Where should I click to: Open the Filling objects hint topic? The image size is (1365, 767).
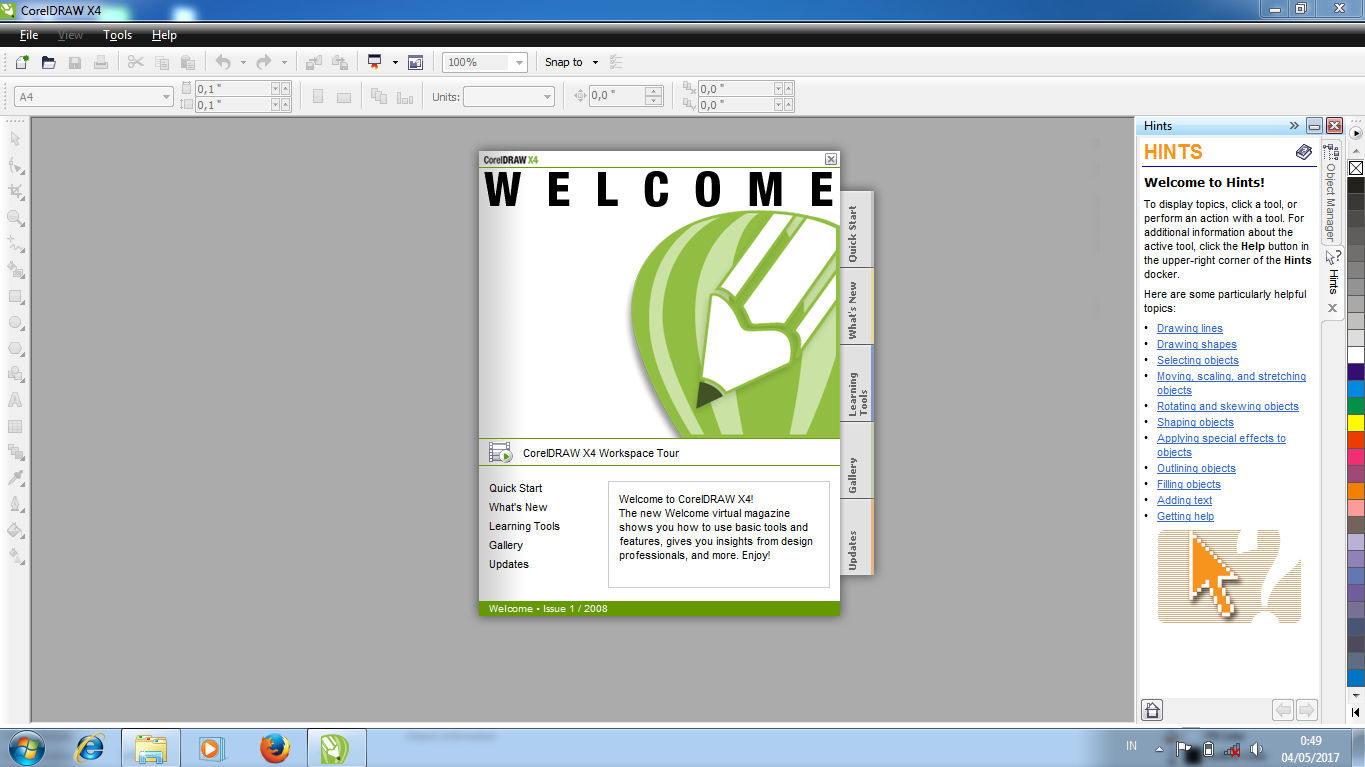pyautogui.click(x=1189, y=484)
